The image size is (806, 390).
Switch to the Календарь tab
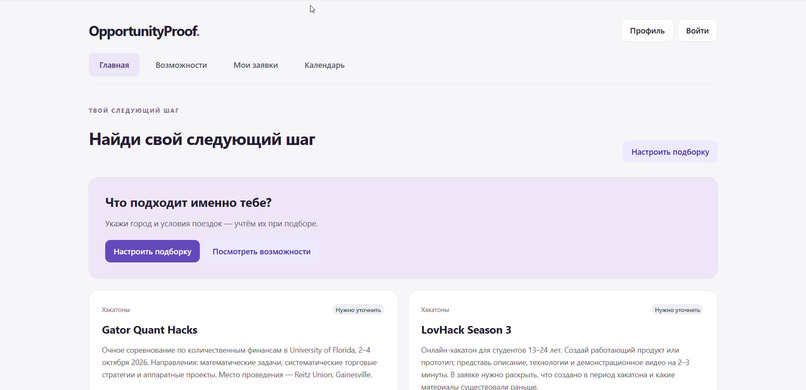click(x=324, y=65)
